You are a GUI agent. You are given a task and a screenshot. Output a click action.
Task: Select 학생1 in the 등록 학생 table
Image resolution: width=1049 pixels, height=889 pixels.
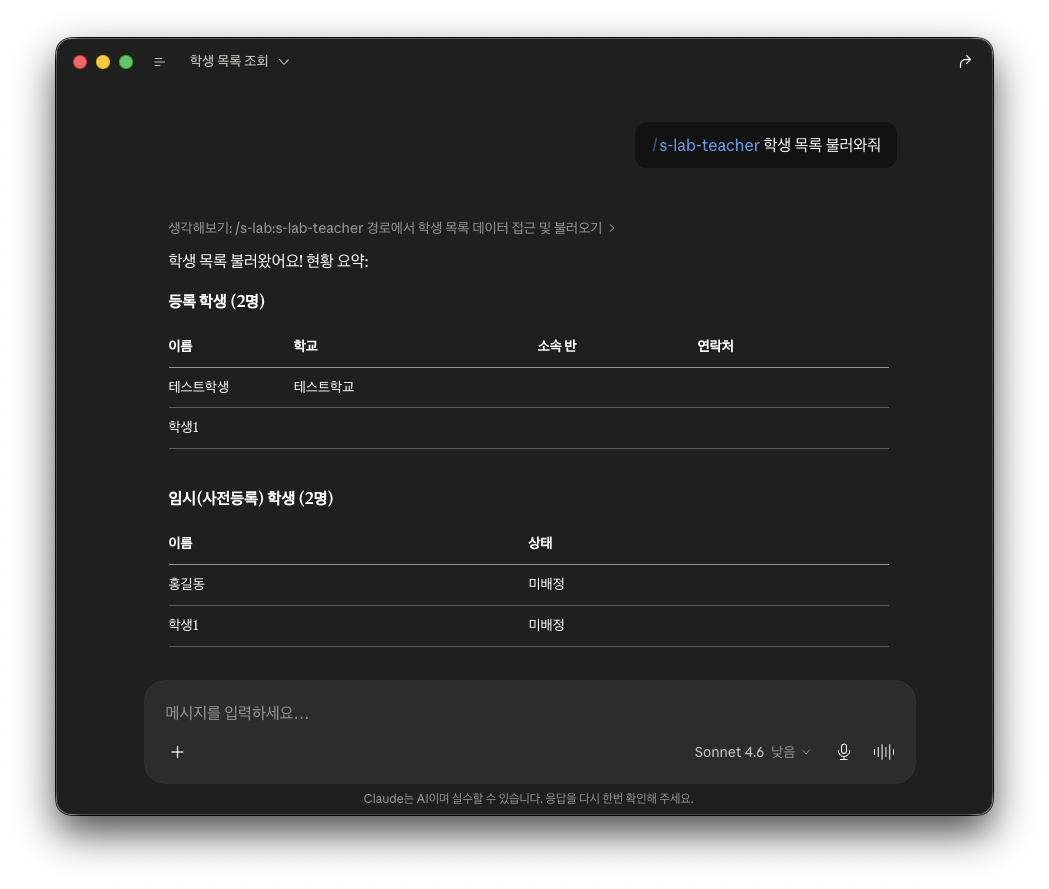coord(183,427)
